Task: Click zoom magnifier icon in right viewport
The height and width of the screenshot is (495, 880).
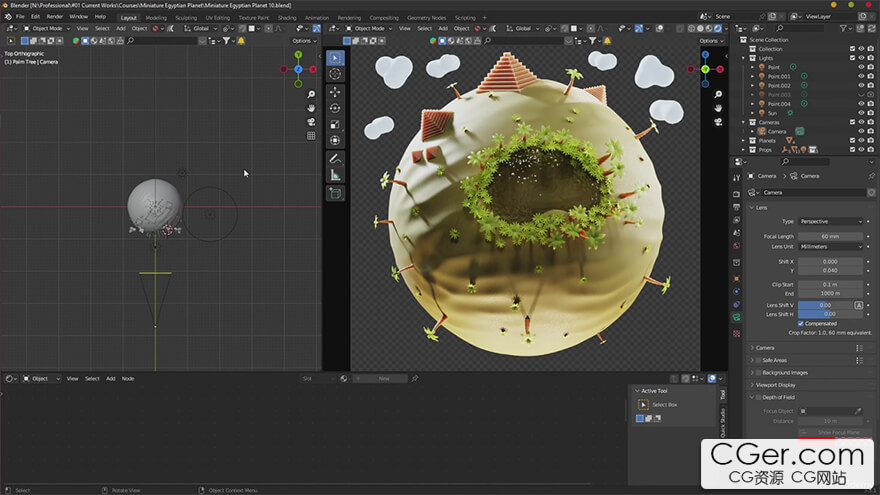Action: 718,94
